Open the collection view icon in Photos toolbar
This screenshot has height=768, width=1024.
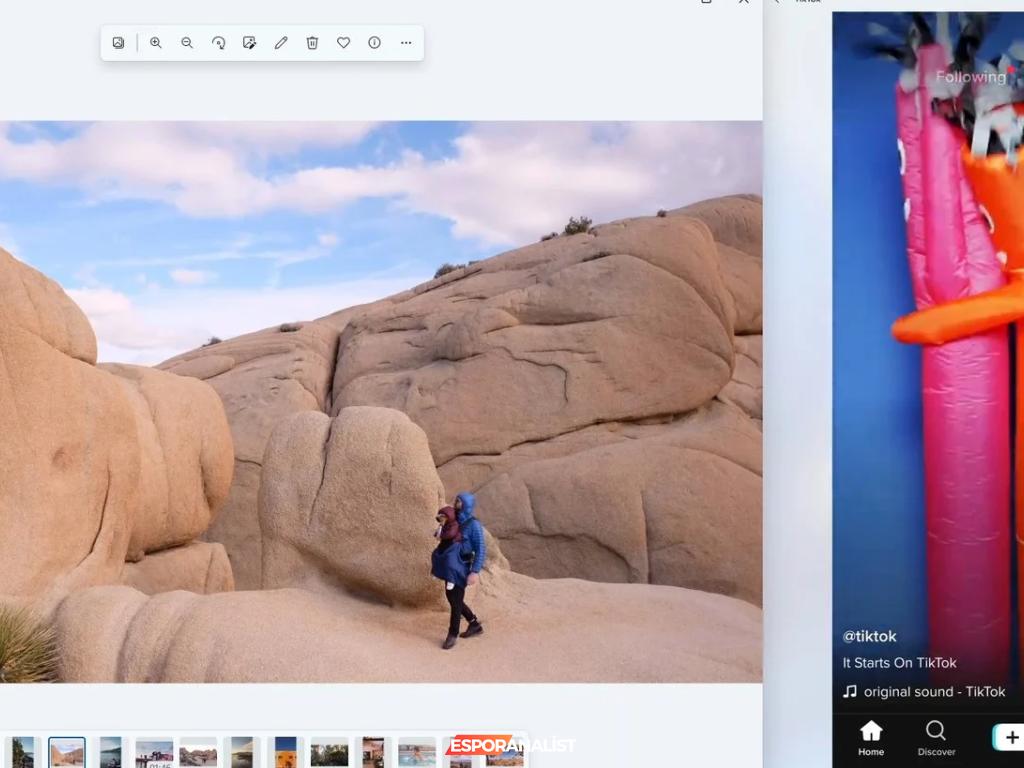pos(118,43)
